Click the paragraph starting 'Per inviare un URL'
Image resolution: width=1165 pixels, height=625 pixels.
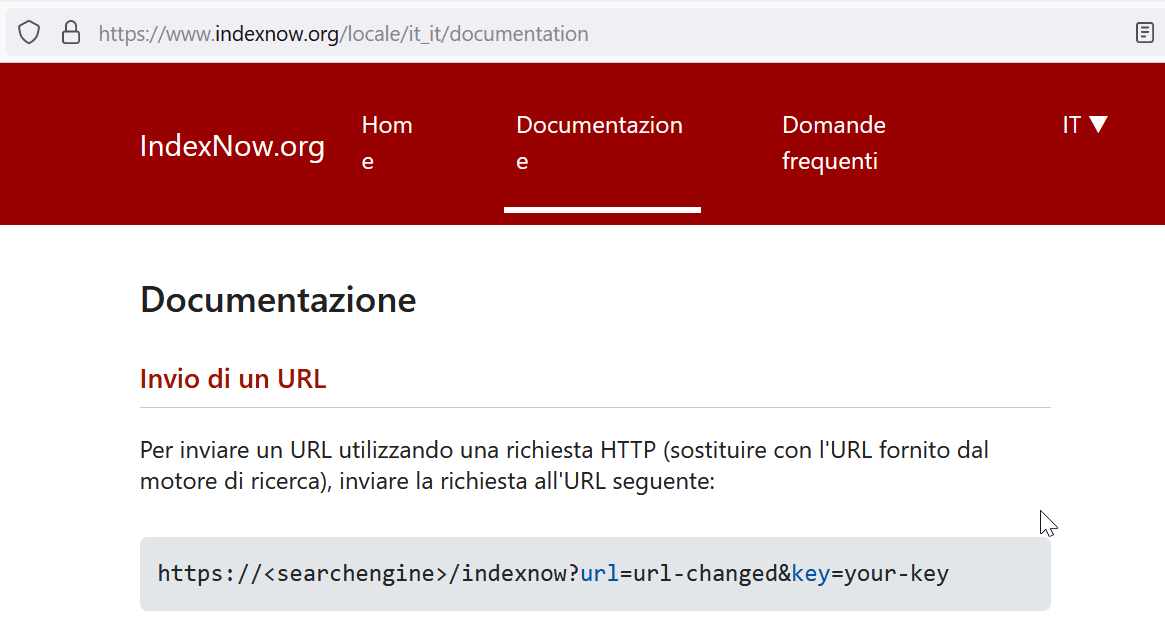pyautogui.click(x=565, y=465)
